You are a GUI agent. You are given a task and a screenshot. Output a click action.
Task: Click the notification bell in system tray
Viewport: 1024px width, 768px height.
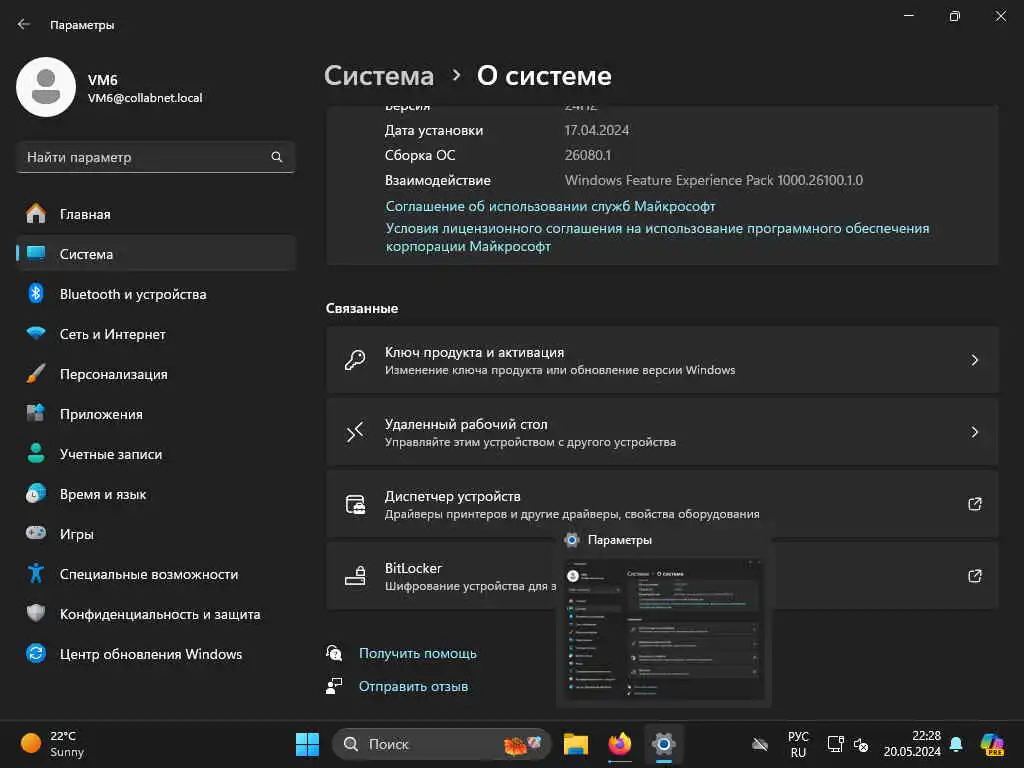tap(956, 744)
